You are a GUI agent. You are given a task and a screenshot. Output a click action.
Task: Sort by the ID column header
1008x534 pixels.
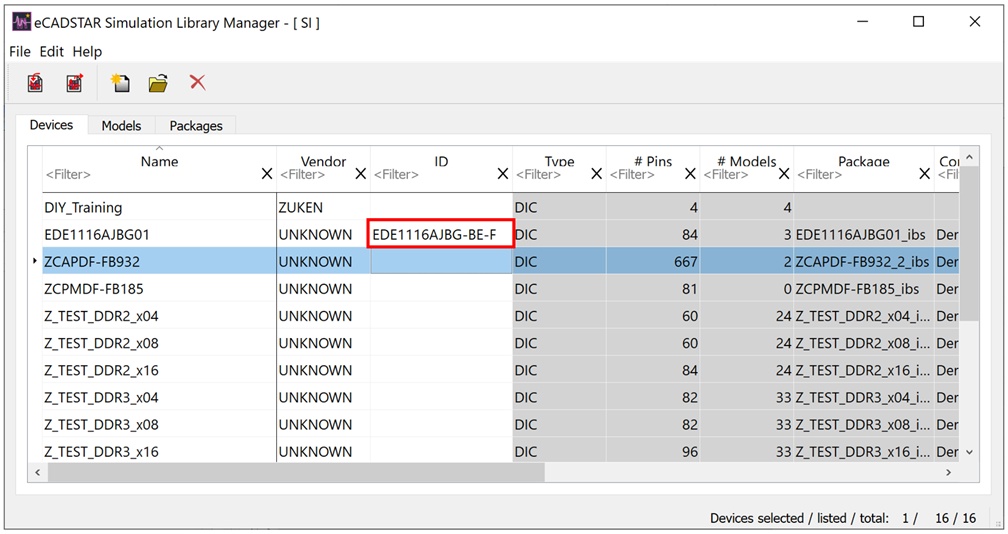click(441, 161)
